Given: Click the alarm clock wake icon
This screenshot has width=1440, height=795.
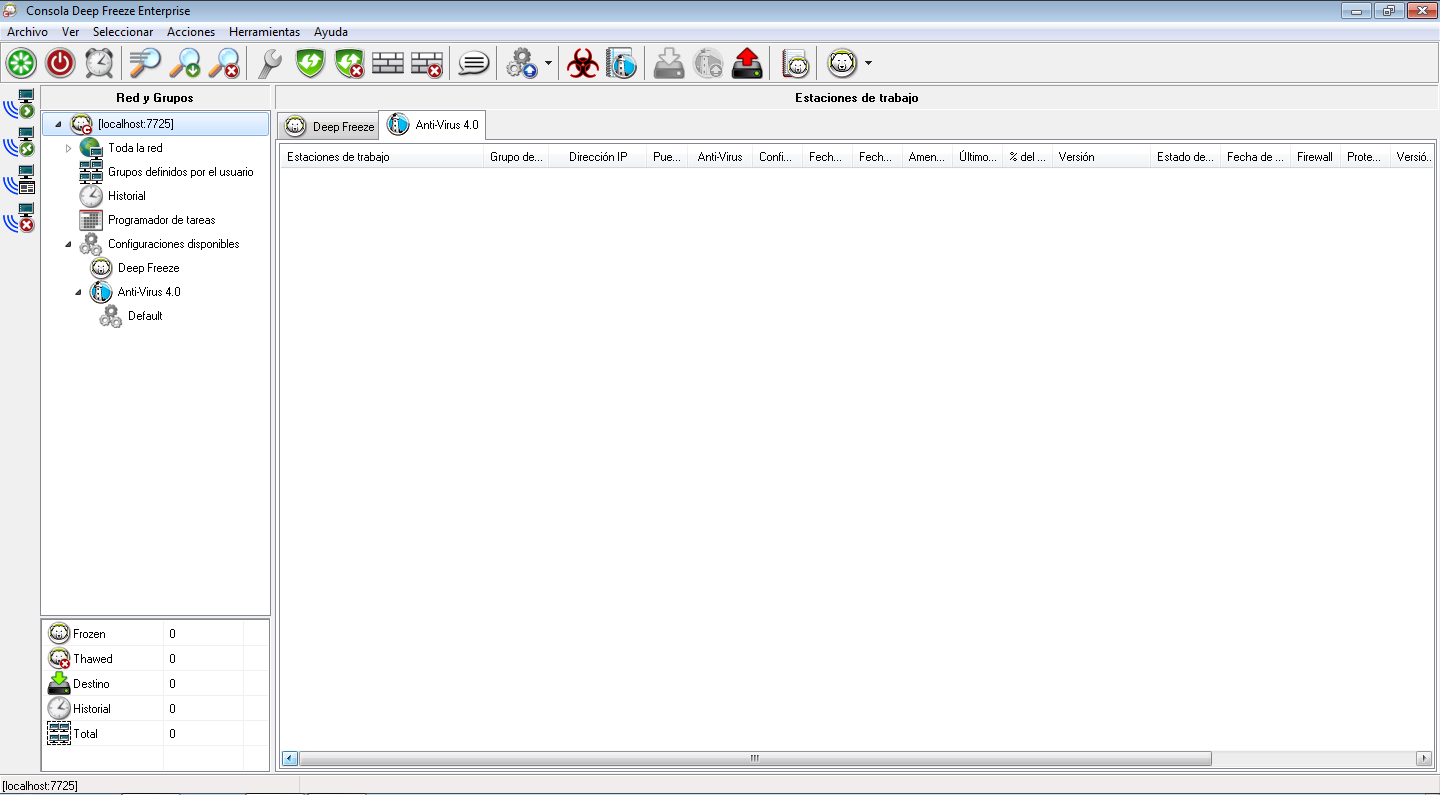Looking at the screenshot, I should pos(99,63).
